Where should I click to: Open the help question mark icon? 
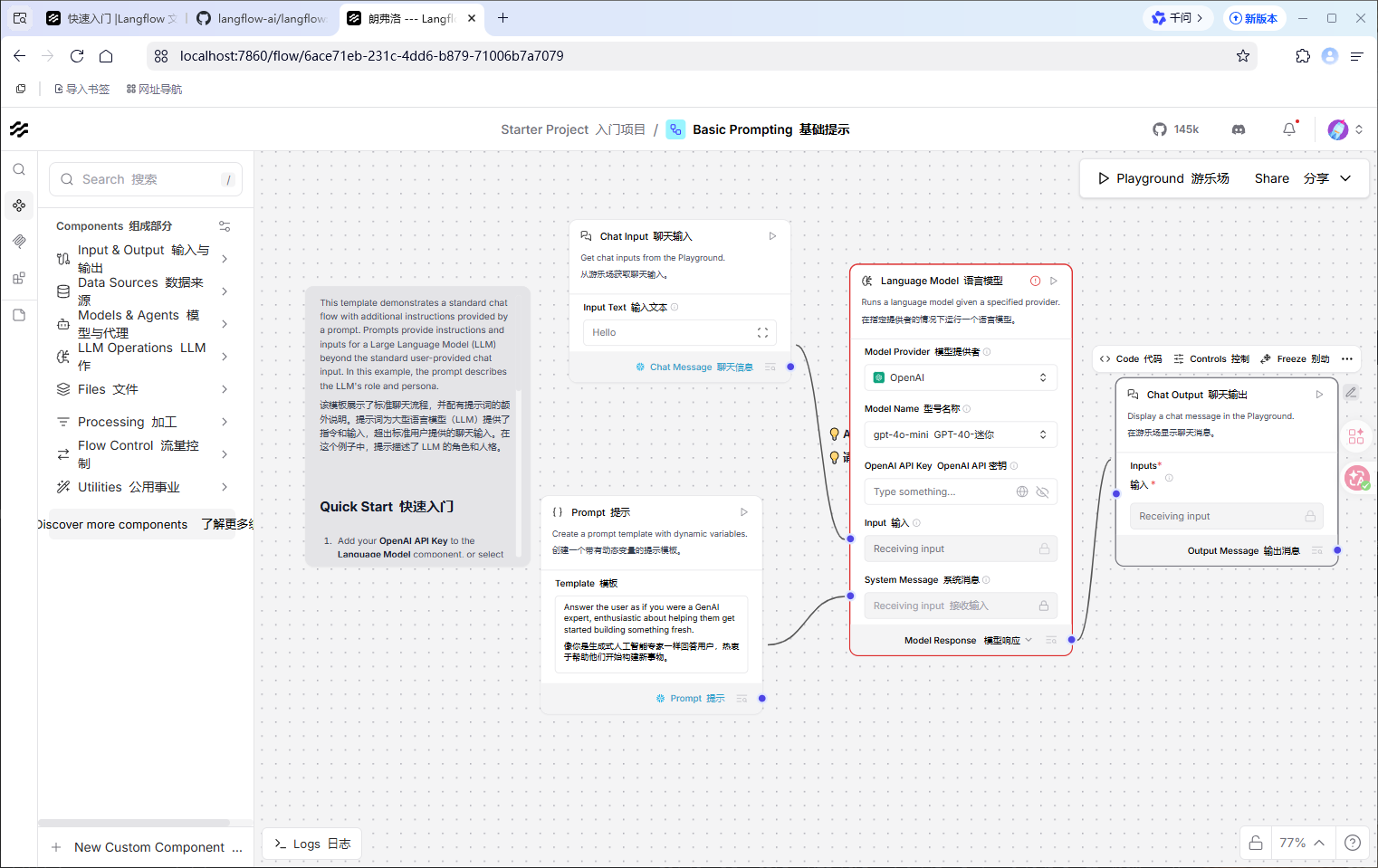[1353, 843]
